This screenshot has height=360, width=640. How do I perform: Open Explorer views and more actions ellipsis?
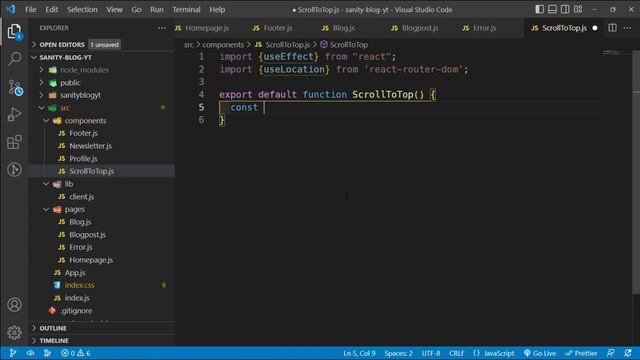(162, 28)
